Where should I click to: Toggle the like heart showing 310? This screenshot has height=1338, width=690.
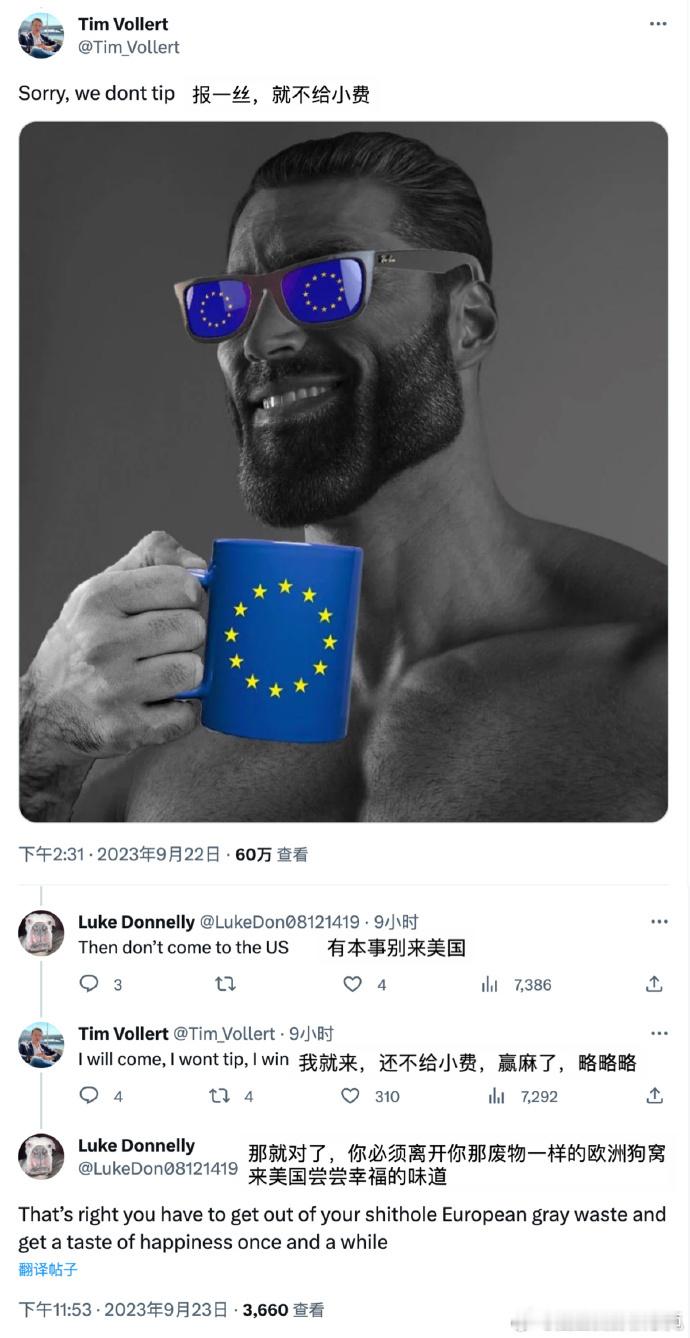[350, 1096]
